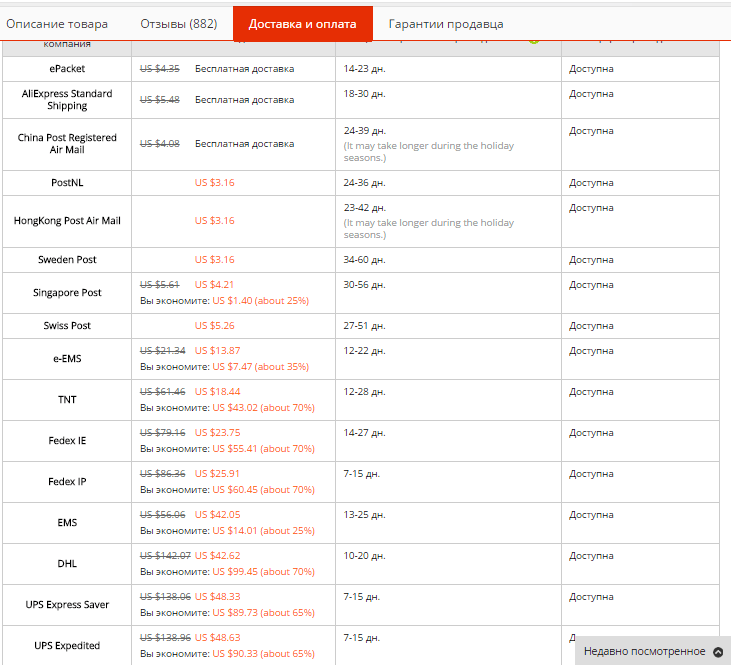
Task: Click the 14-23 дн. delivery time
Action: [x=365, y=69]
